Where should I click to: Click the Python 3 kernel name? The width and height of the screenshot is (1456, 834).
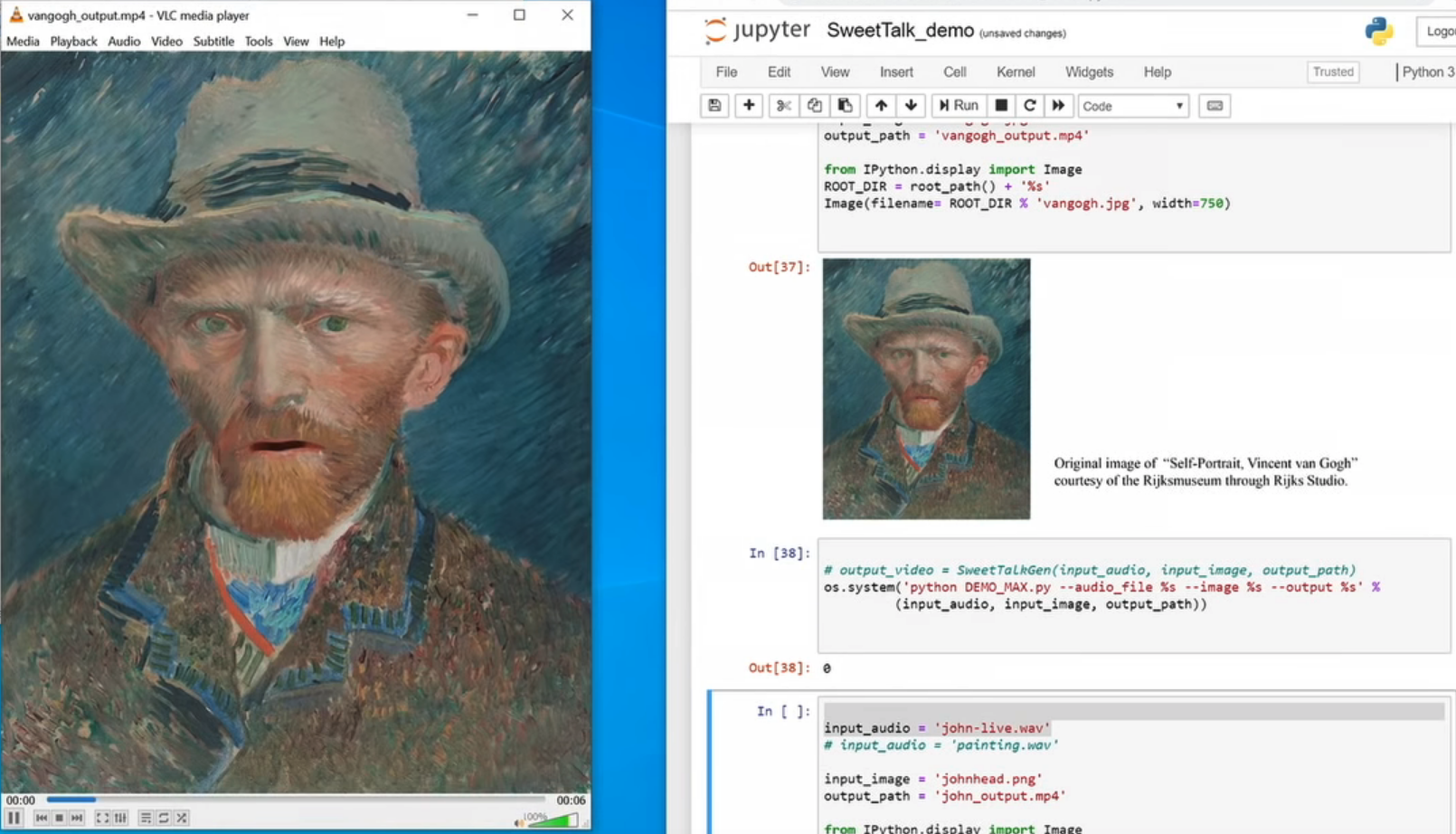(x=1428, y=72)
